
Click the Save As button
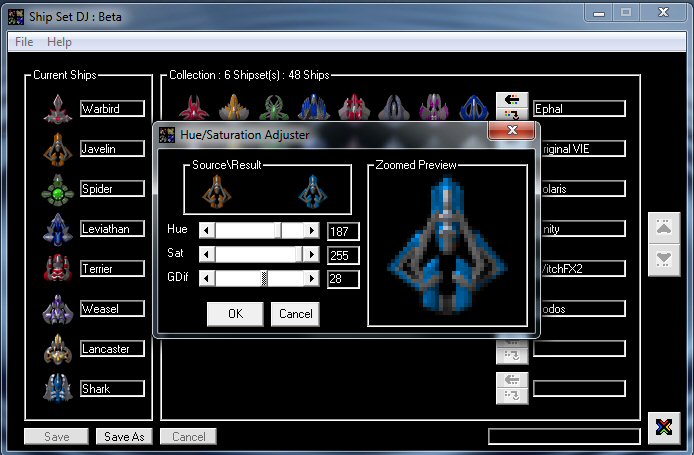[124, 437]
